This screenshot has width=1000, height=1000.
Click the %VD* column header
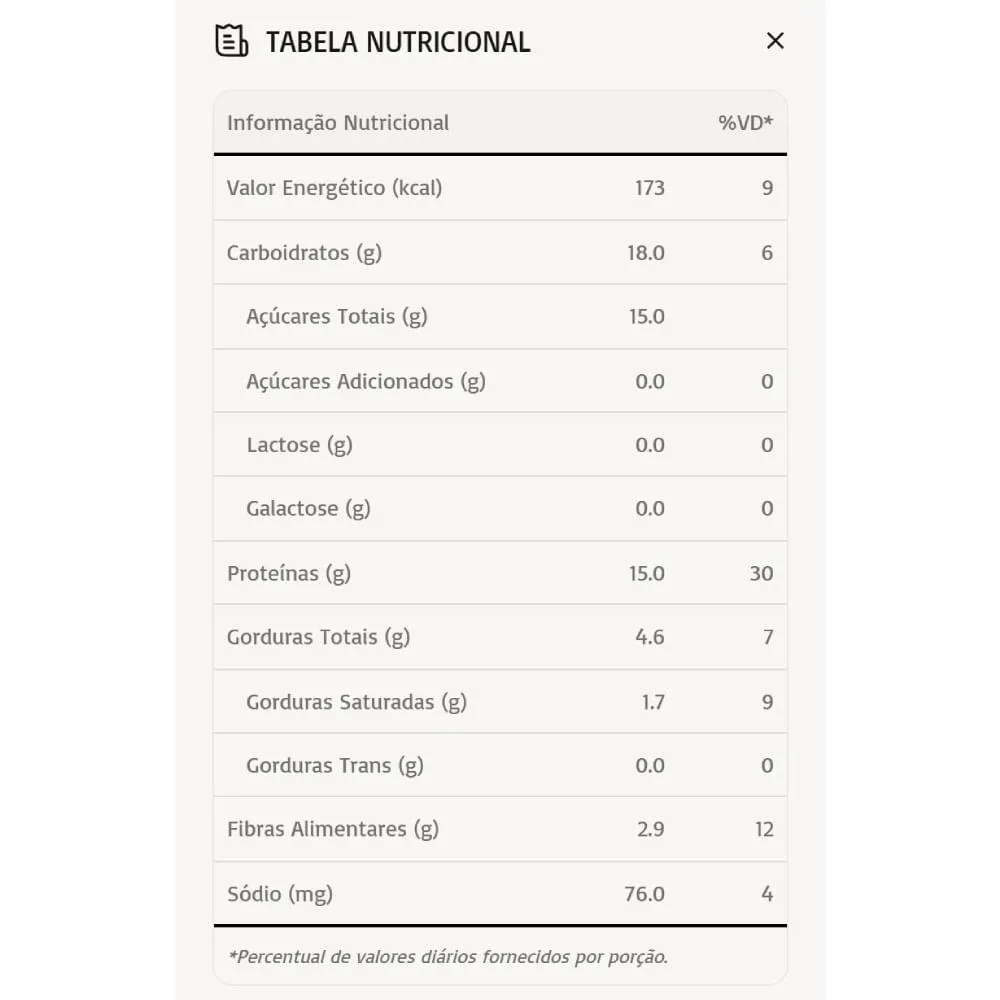pyautogui.click(x=745, y=123)
